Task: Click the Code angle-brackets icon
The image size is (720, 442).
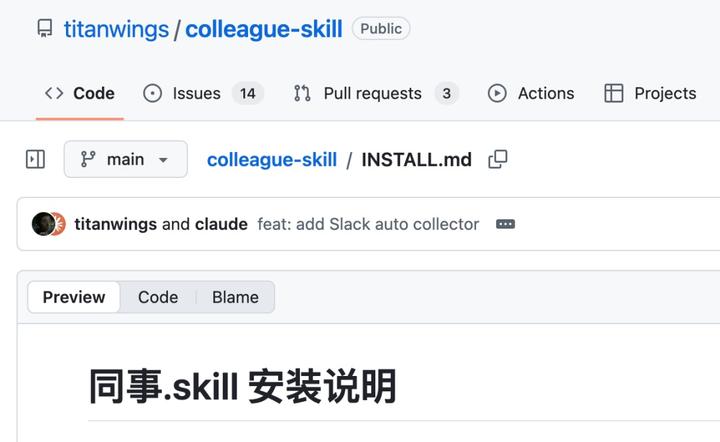Action: [x=54, y=93]
